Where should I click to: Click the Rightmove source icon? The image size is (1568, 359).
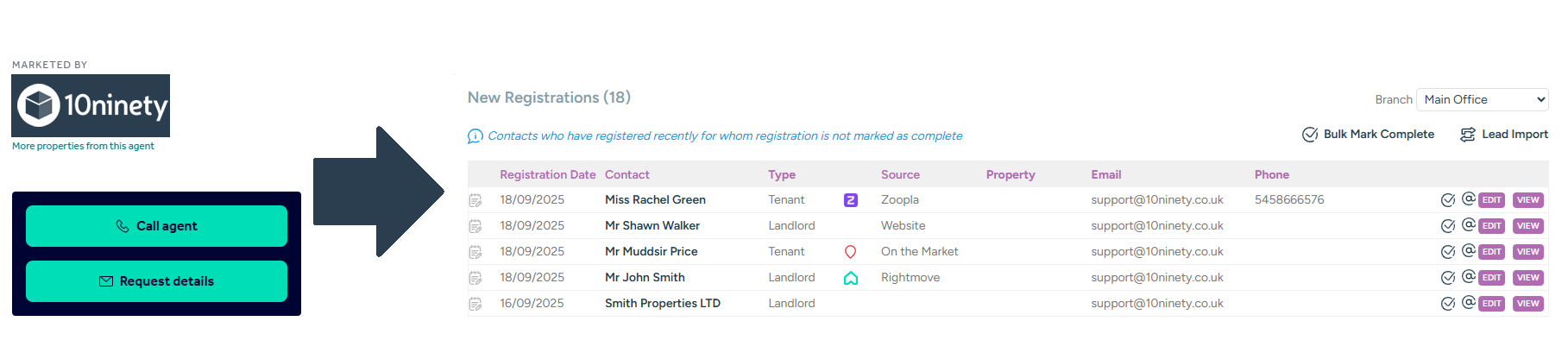(850, 278)
